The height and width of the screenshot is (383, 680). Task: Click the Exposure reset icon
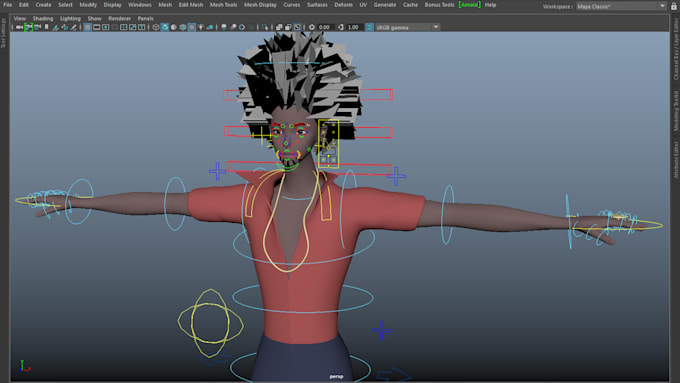pyautogui.click(x=311, y=27)
